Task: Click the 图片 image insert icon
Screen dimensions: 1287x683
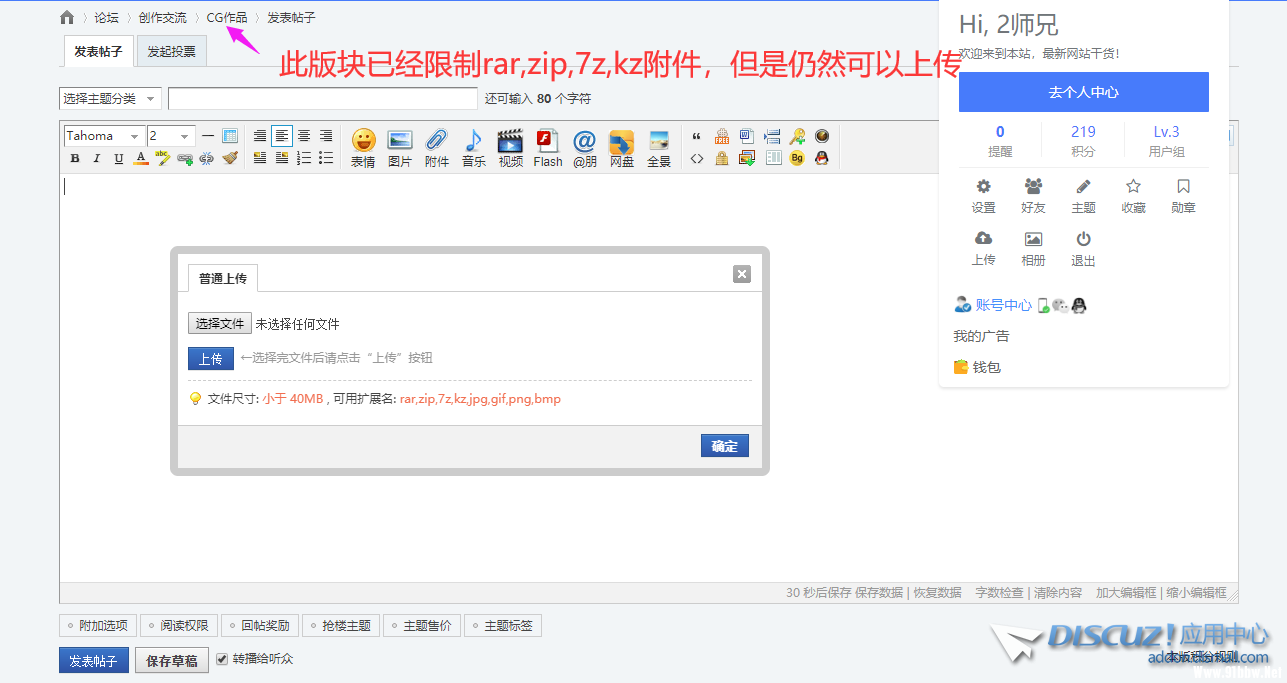Action: tap(399, 146)
